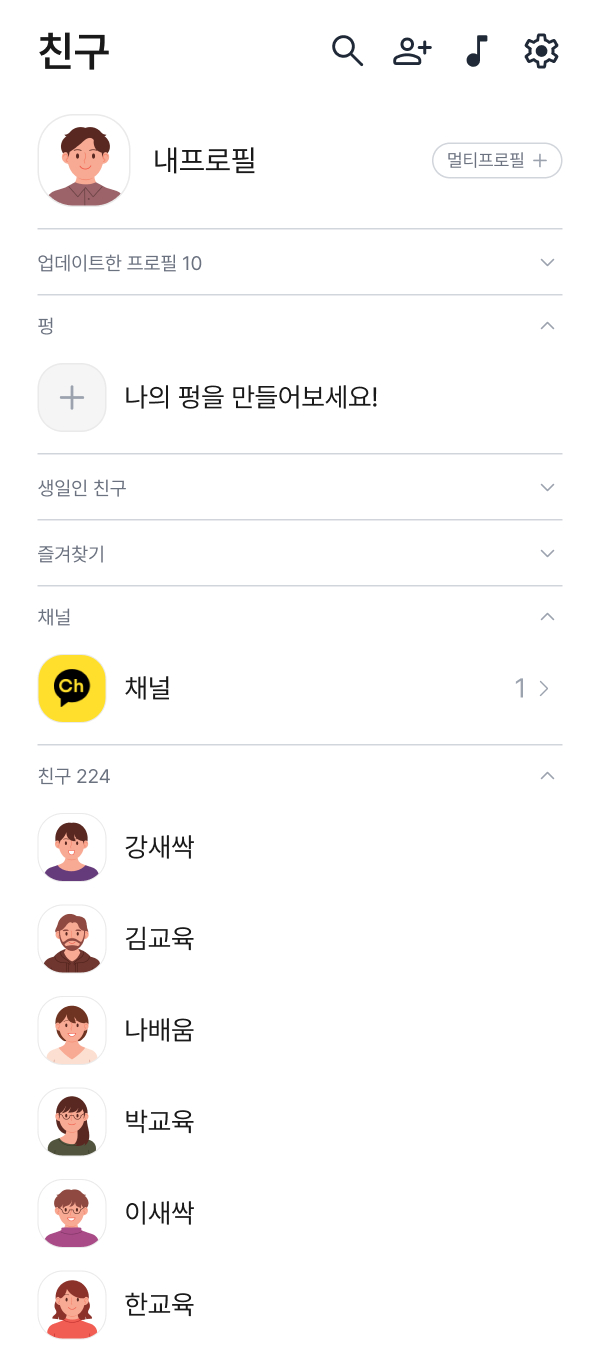Select friend 김교육
The width and height of the screenshot is (600, 1350).
coord(159,939)
